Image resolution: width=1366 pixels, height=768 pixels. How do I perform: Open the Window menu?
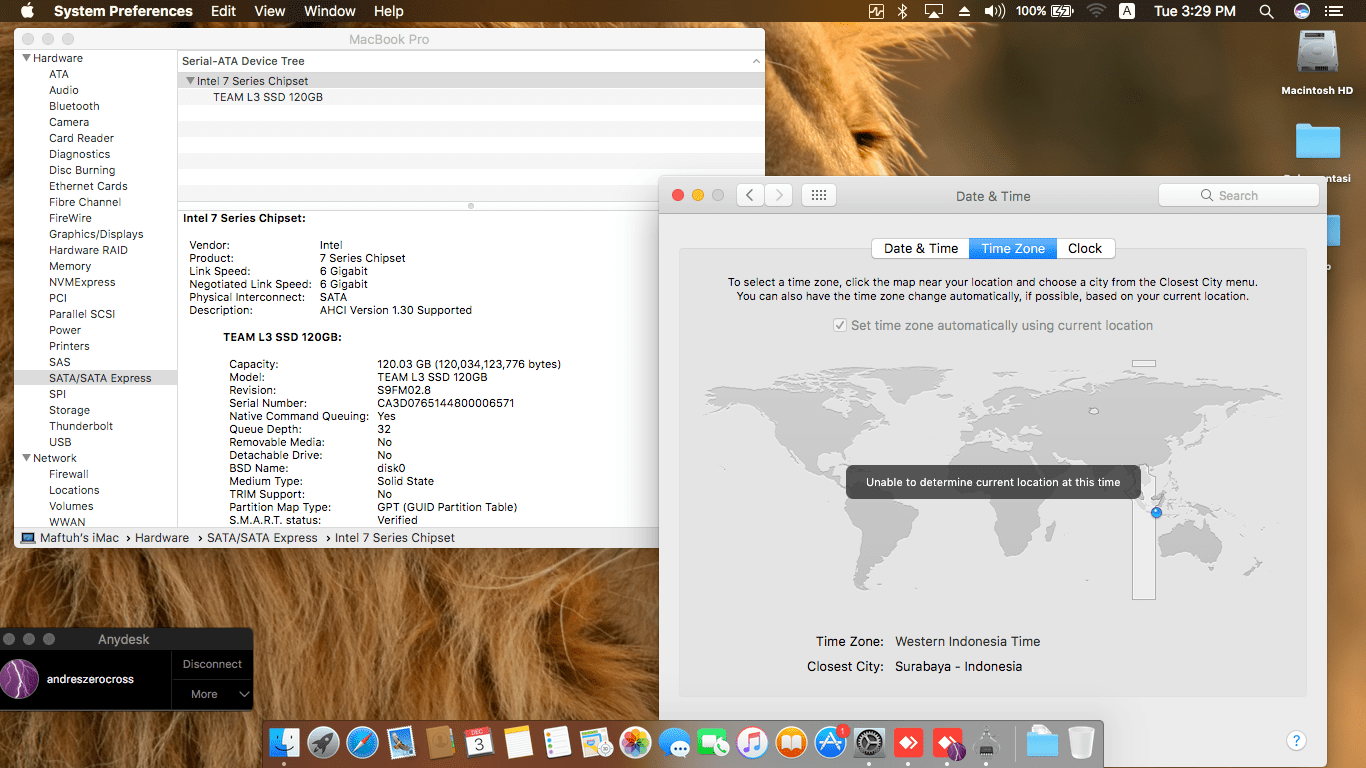pos(329,11)
